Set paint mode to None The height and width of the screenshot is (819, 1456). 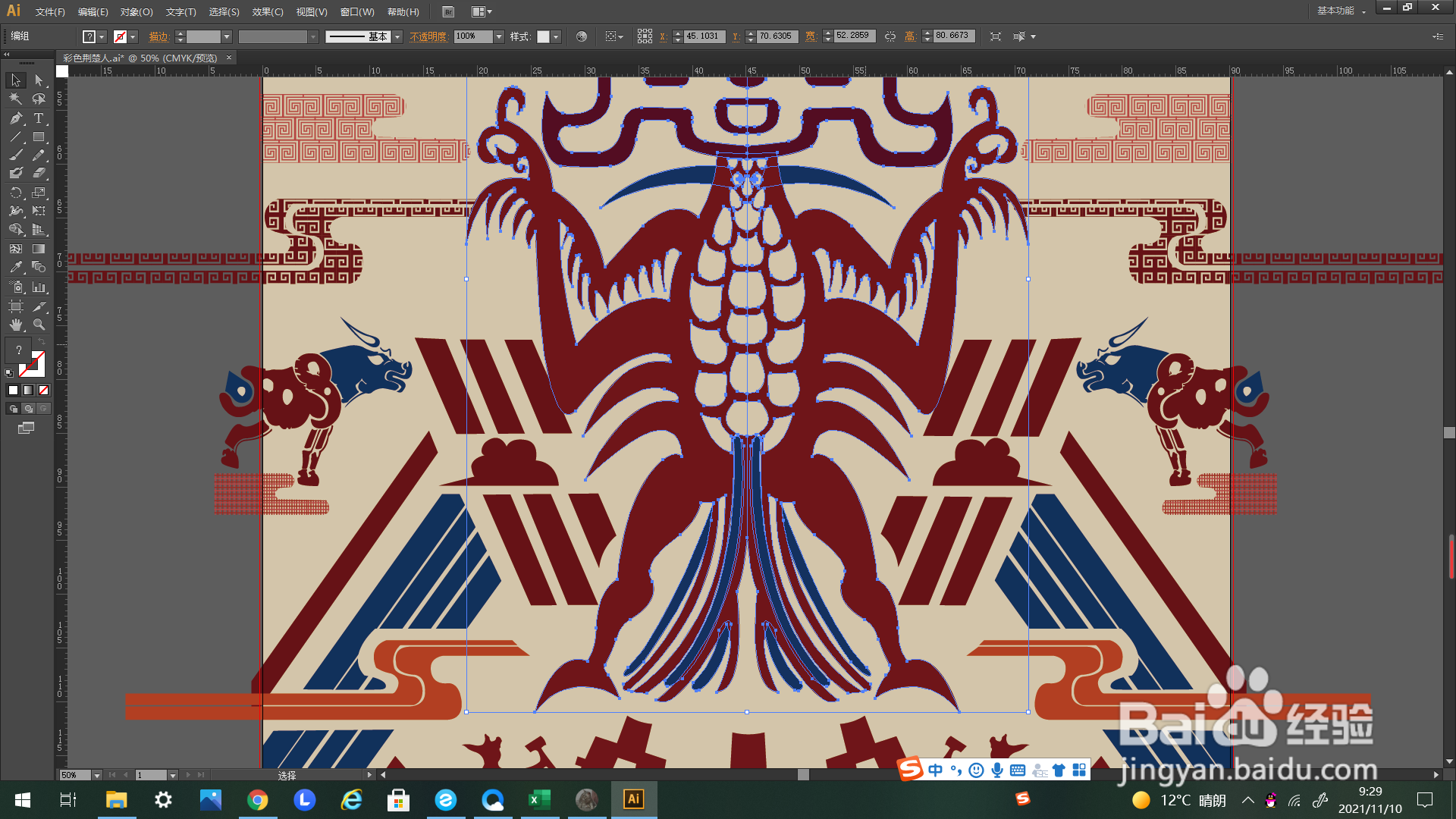[x=43, y=390]
